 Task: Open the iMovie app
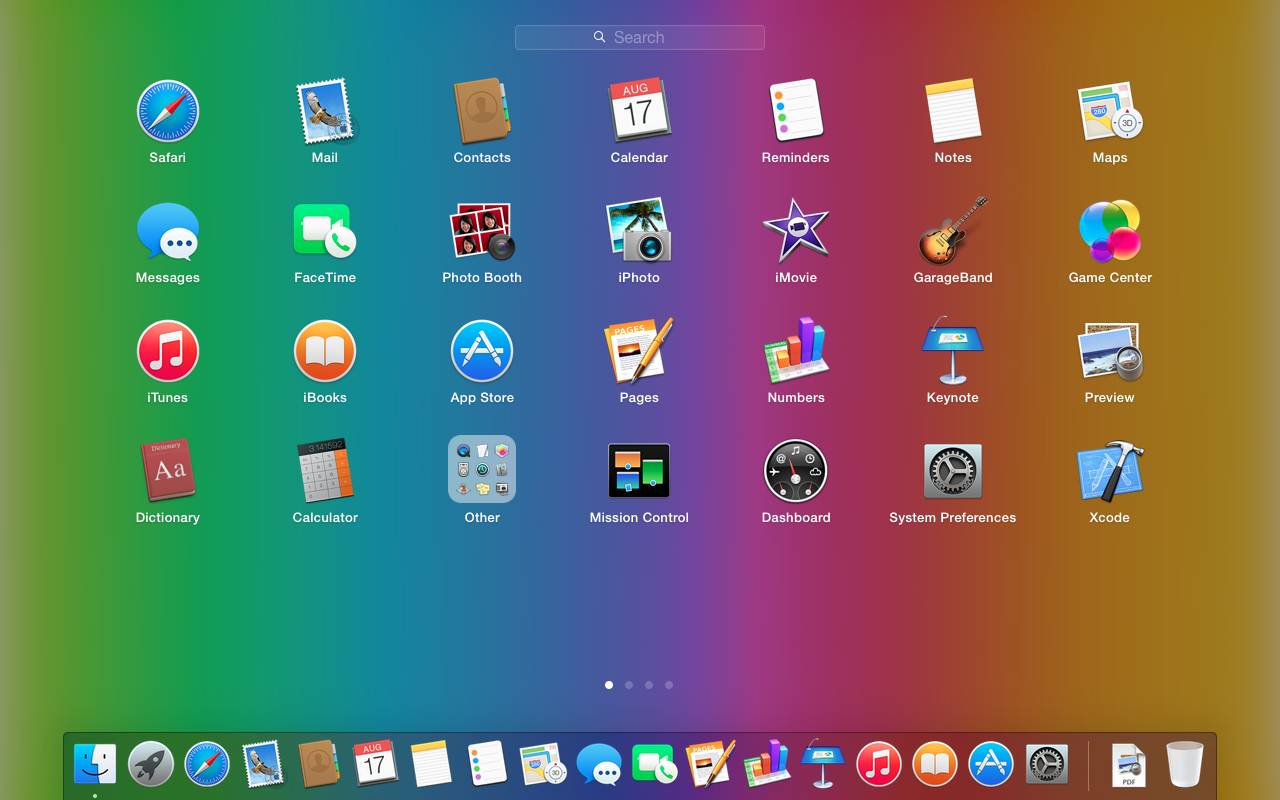pos(796,231)
